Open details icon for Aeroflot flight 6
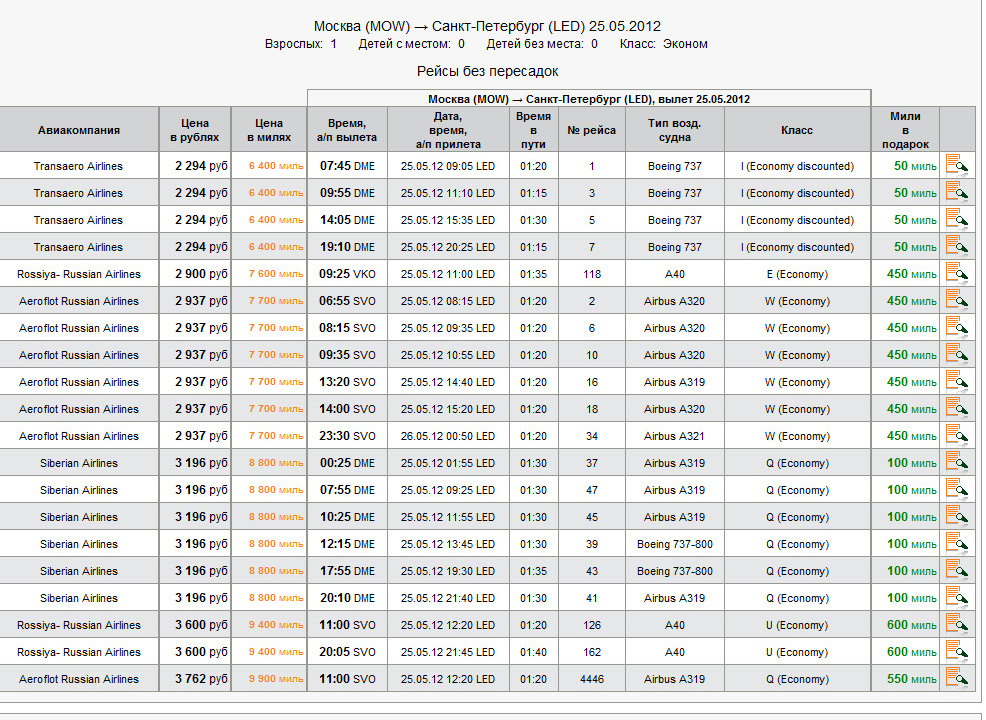986x720 pixels. 956,327
